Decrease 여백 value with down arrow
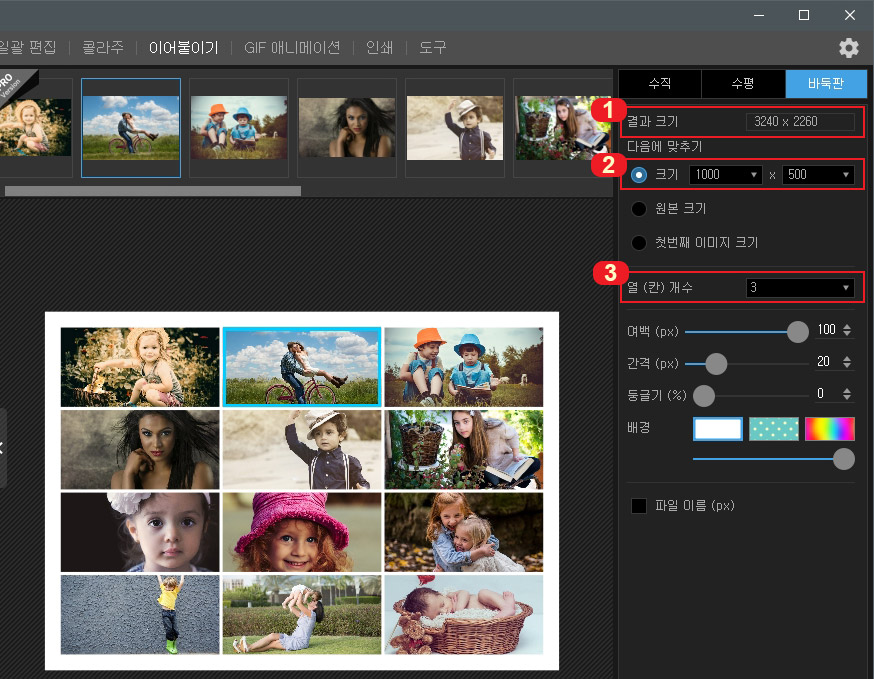This screenshot has height=679, width=874. (847, 333)
